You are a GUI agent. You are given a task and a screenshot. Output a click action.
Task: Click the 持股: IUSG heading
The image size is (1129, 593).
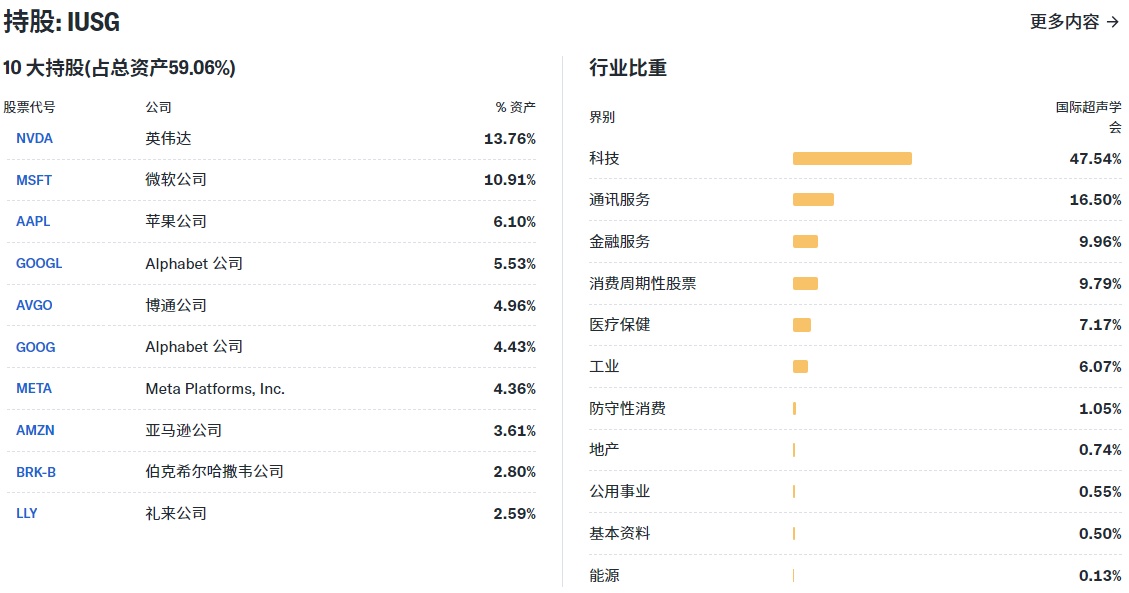pos(62,22)
